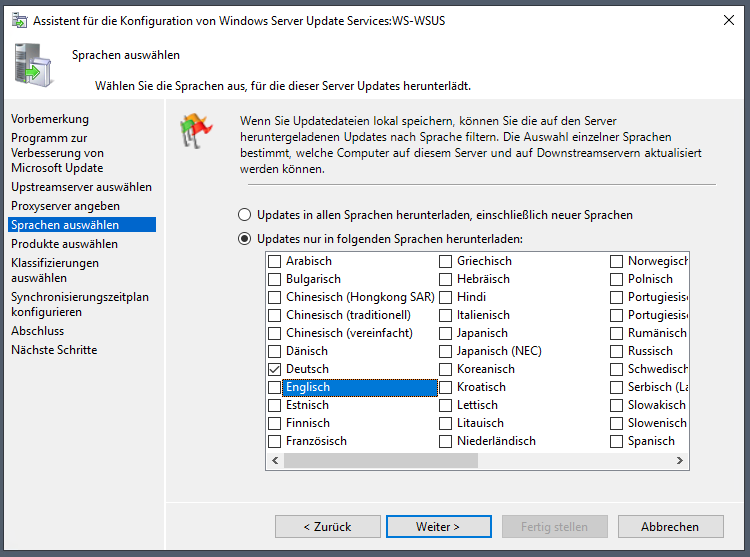The width and height of the screenshot is (750, 557).
Task: Select download updates in all languages option
Action: point(244,215)
